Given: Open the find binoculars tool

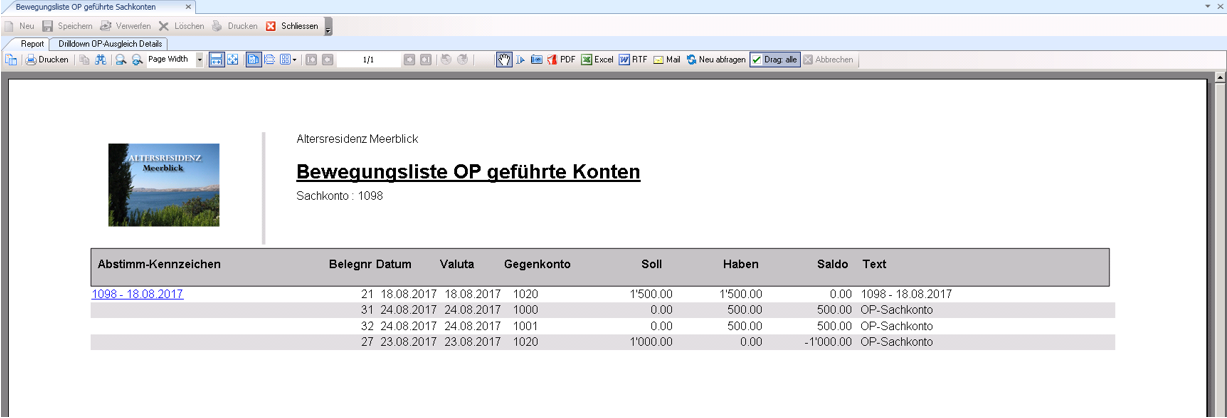Looking at the screenshot, I should (x=101, y=60).
